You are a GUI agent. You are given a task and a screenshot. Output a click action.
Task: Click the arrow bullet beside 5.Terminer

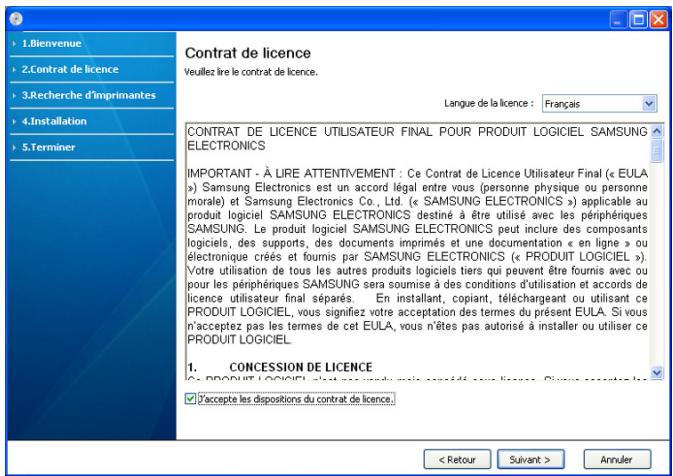[x=14, y=148]
